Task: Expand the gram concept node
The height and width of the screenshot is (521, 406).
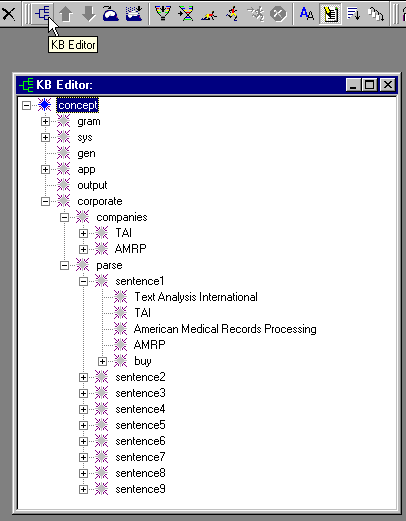Action: click(x=45, y=121)
